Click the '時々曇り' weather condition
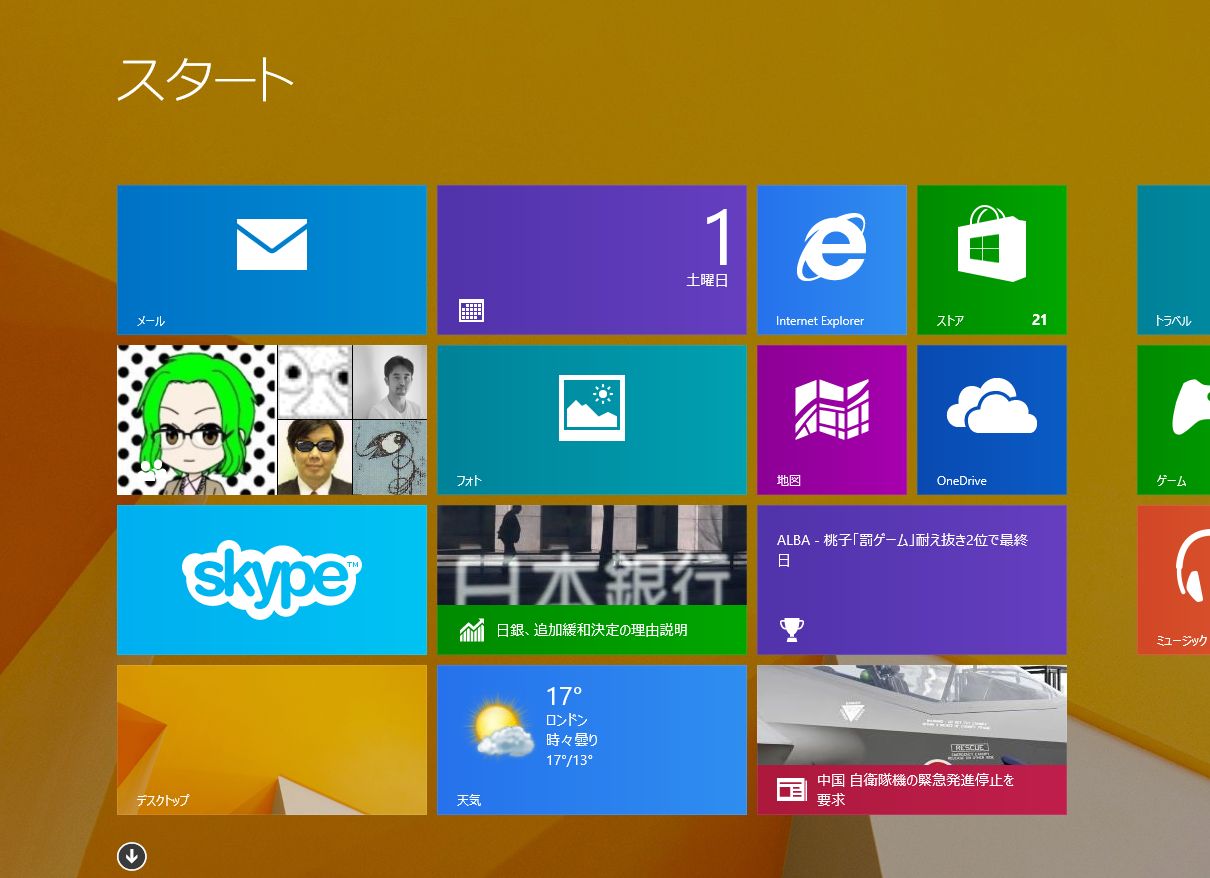 (572, 740)
